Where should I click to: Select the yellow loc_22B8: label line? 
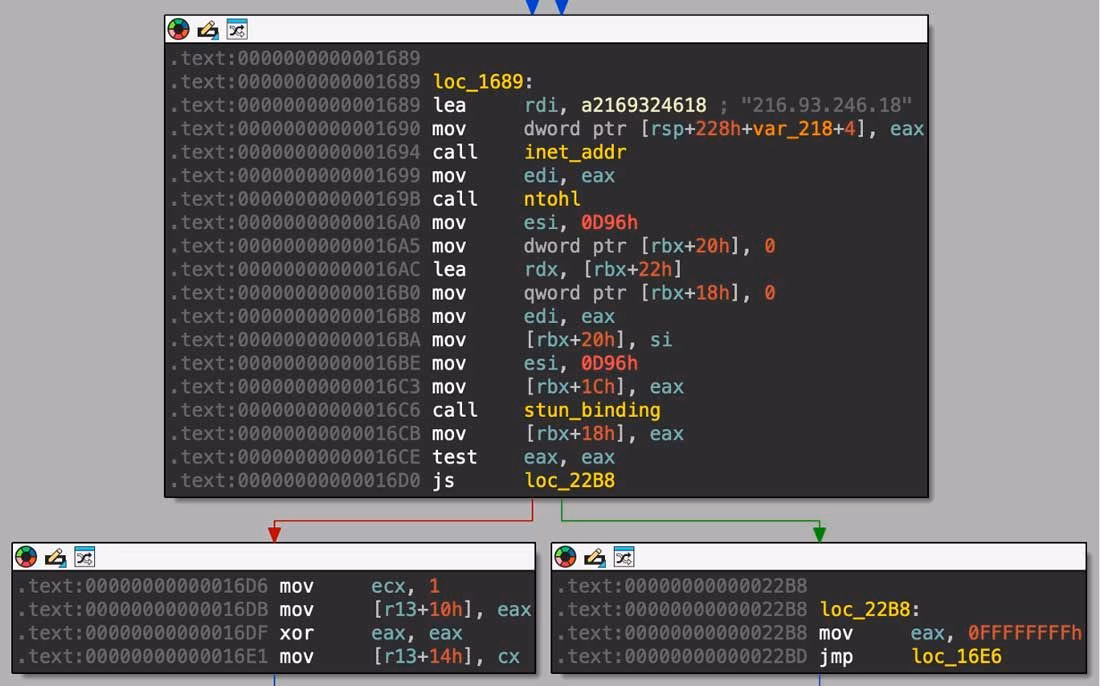tap(870, 610)
